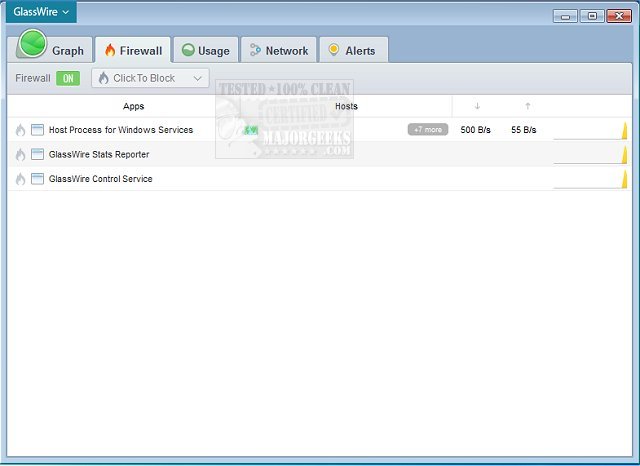Show the +7 more hosts badge
The width and height of the screenshot is (640, 466).
point(428,130)
